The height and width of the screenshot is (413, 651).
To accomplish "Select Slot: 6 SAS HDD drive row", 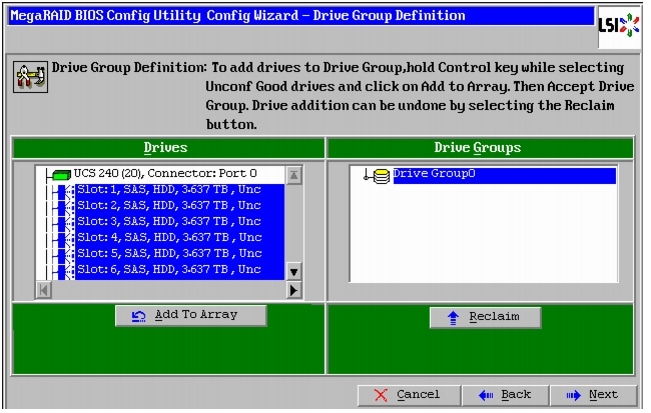I will (x=180, y=269).
